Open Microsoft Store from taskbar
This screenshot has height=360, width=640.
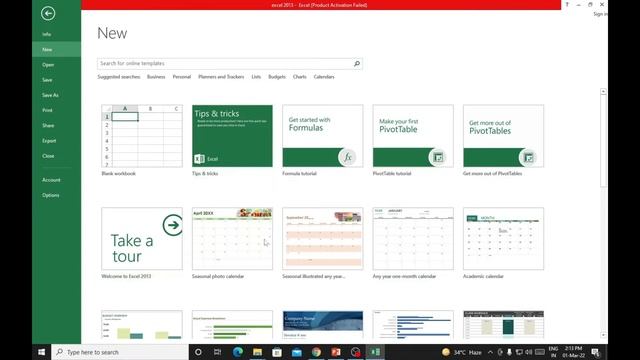click(277, 352)
